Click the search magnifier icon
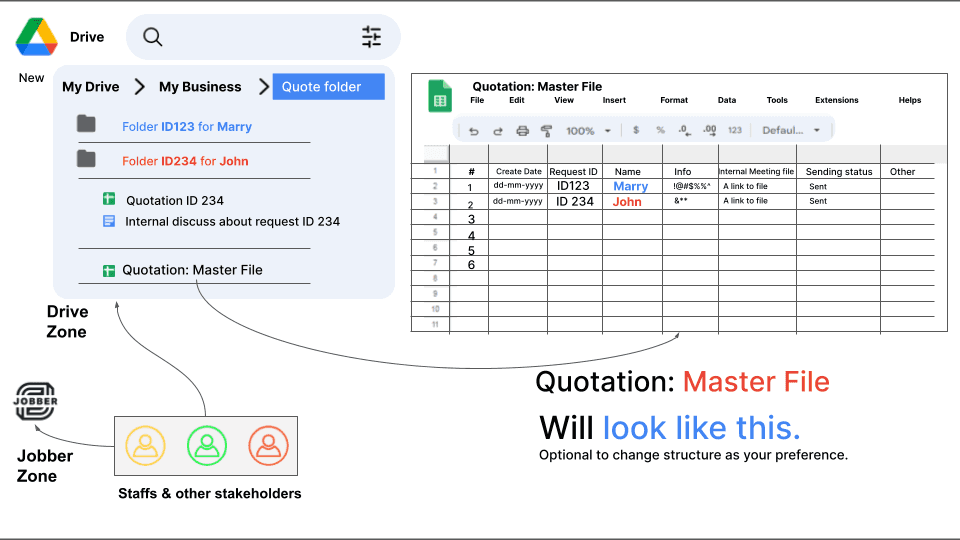960x540 pixels. [152, 37]
